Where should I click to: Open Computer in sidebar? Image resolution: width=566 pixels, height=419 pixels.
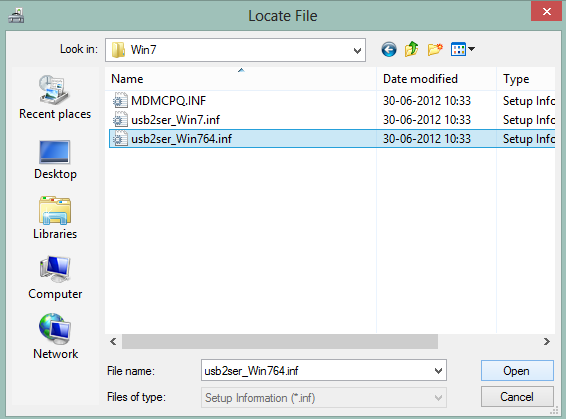[x=55, y=278]
